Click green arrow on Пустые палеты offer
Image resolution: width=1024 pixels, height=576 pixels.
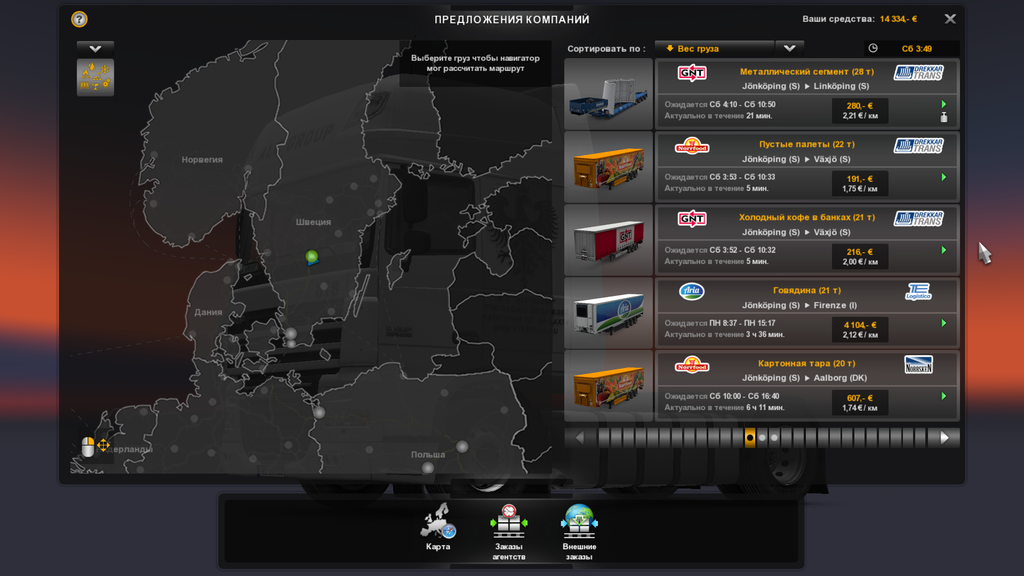click(x=943, y=177)
